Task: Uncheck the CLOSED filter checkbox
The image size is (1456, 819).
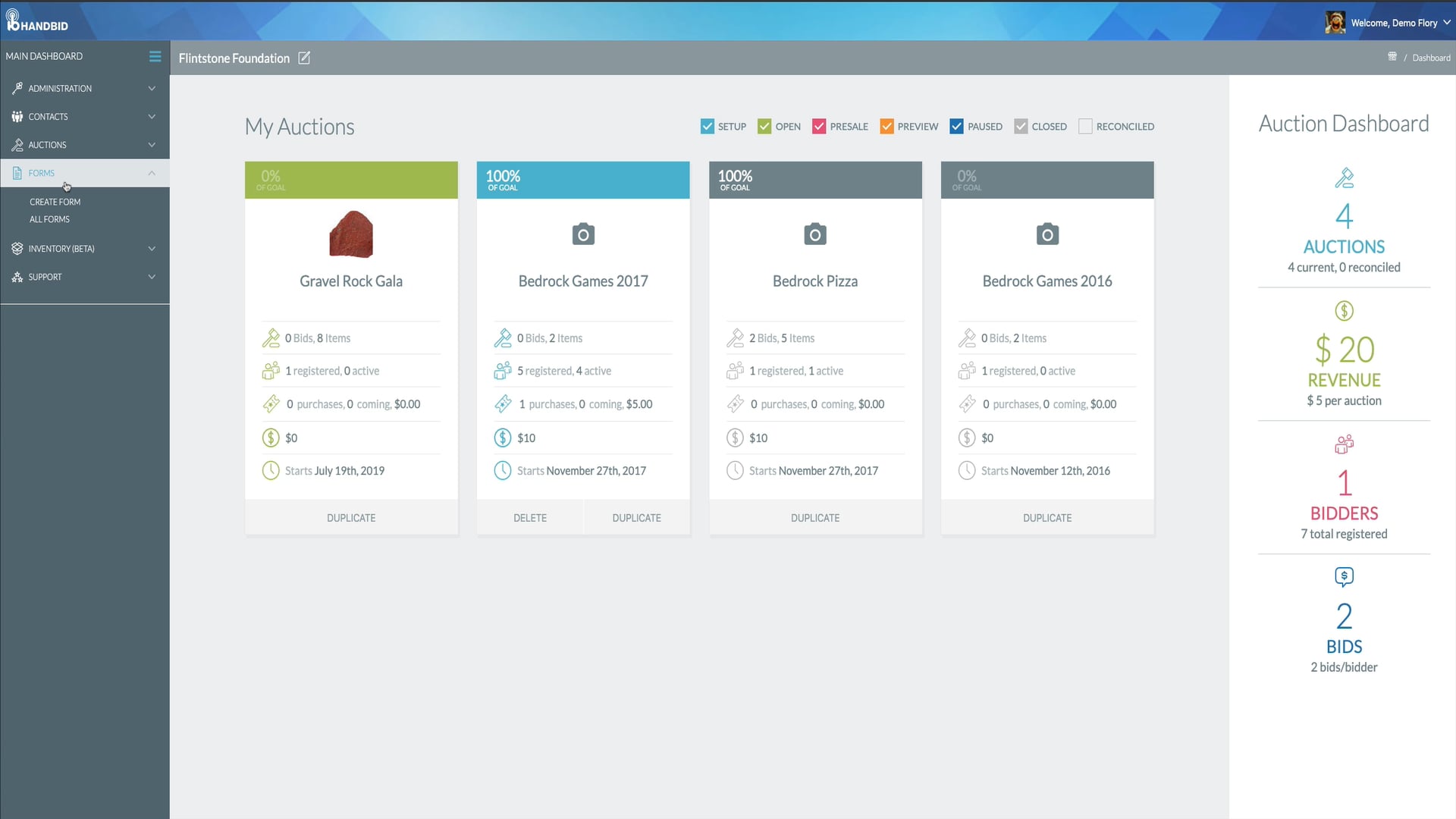Action: coord(1021,127)
